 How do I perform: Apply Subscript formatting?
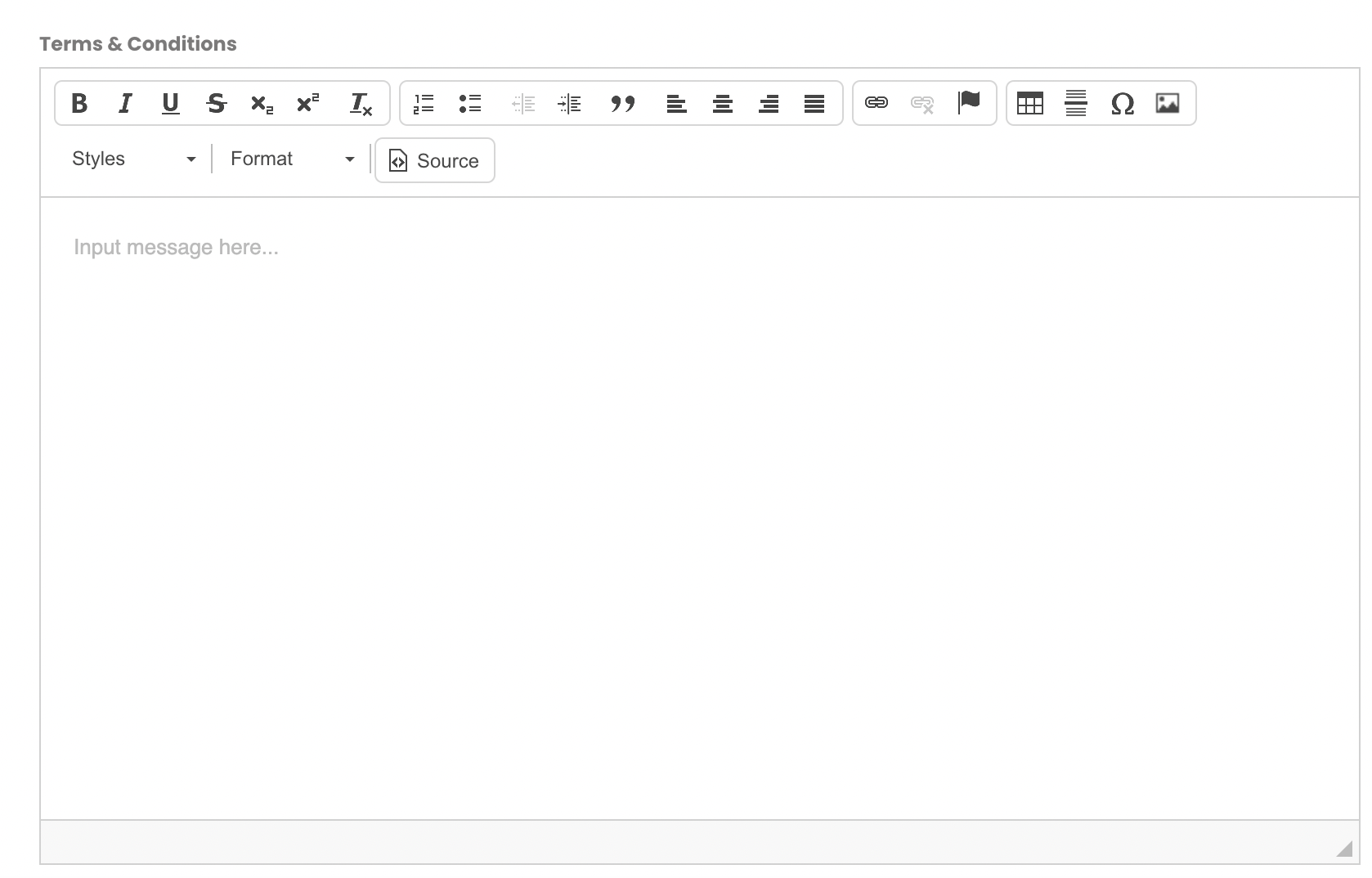click(x=262, y=103)
